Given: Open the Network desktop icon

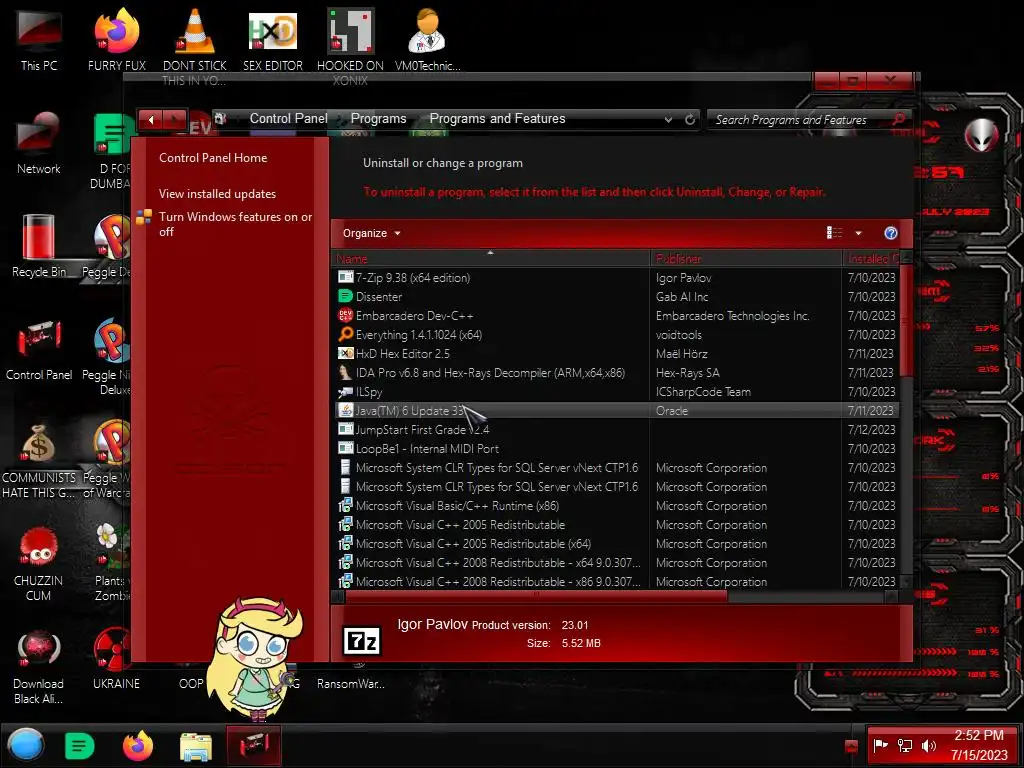Looking at the screenshot, I should tap(39, 144).
